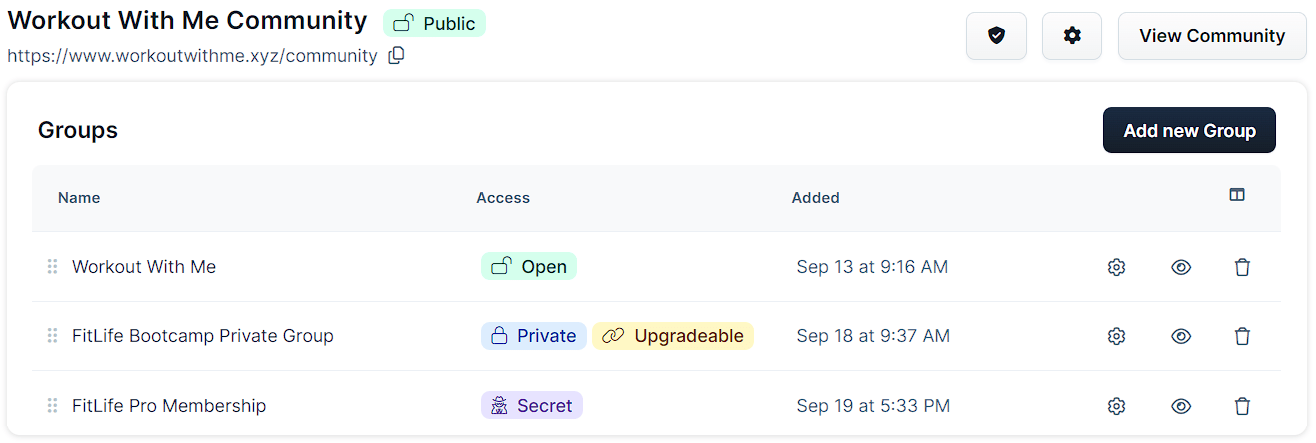Click the Added column header

815,198
